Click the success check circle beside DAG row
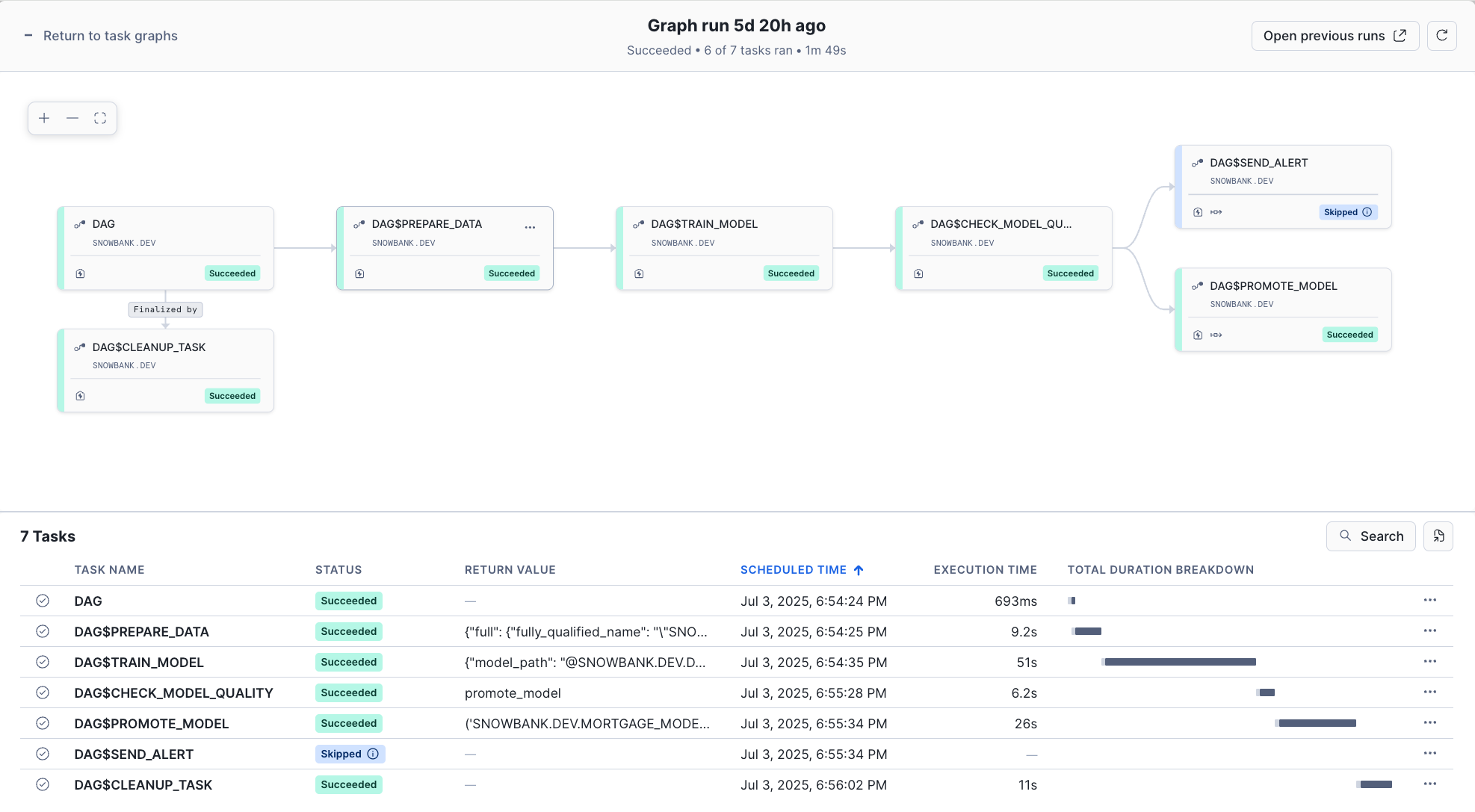This screenshot has width=1475, height=812. (x=43, y=601)
